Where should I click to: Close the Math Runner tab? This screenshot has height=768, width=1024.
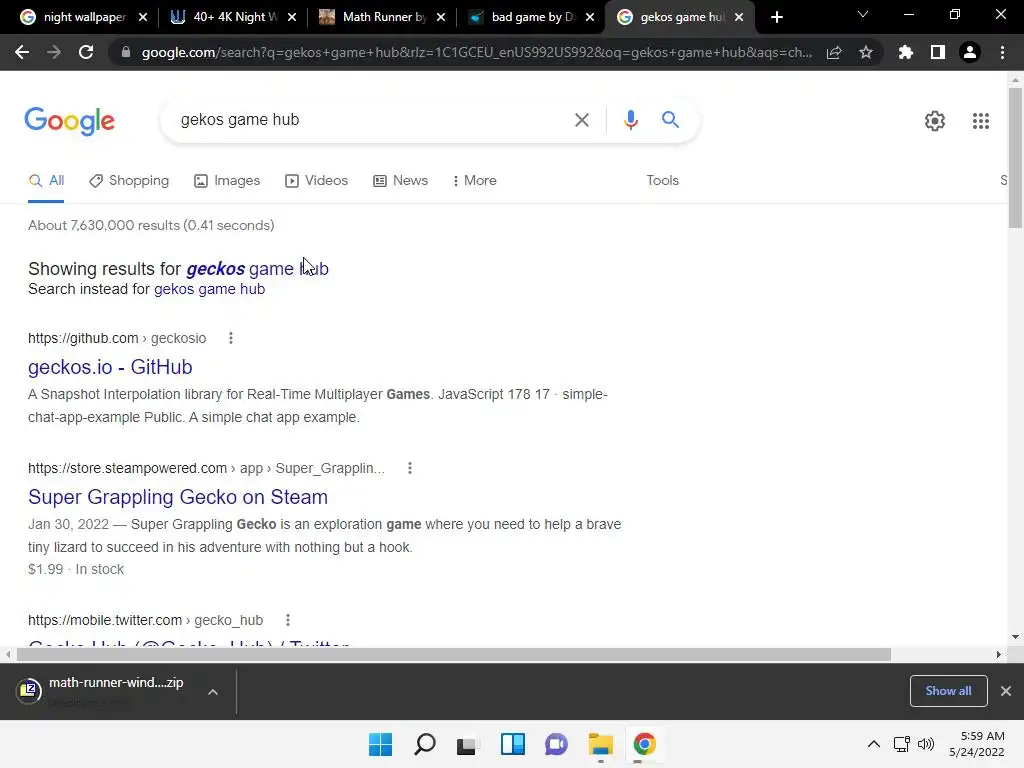[441, 17]
